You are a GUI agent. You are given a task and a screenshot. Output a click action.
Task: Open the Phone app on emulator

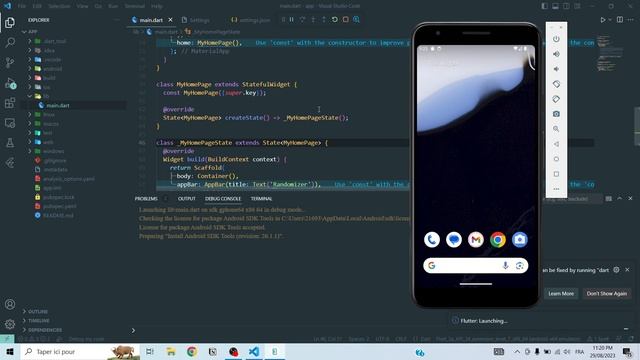point(432,240)
